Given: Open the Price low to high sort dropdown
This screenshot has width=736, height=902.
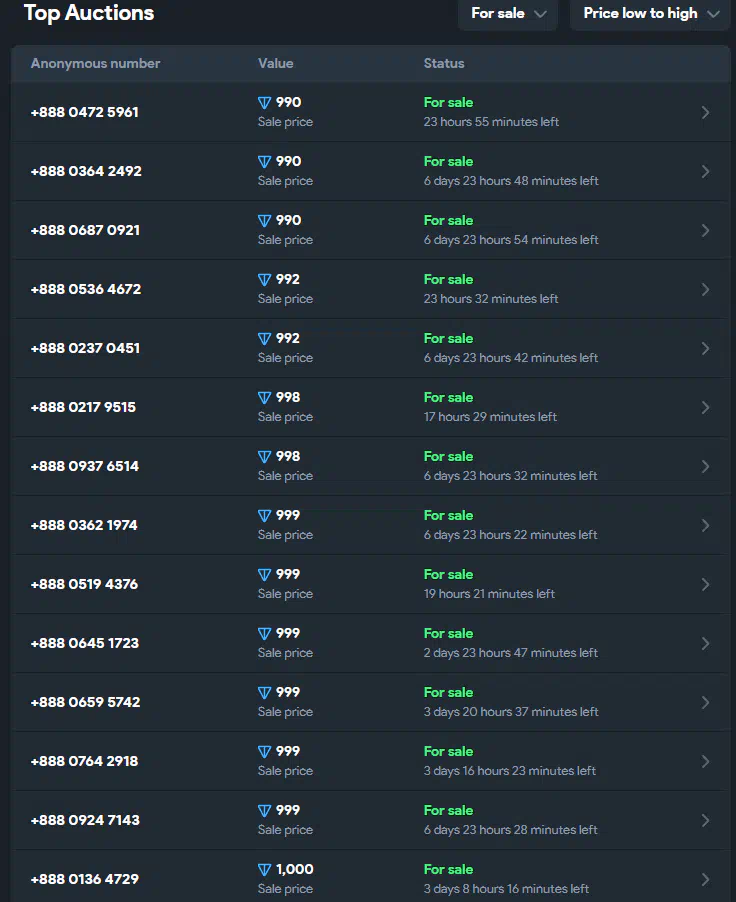Looking at the screenshot, I should point(650,13).
